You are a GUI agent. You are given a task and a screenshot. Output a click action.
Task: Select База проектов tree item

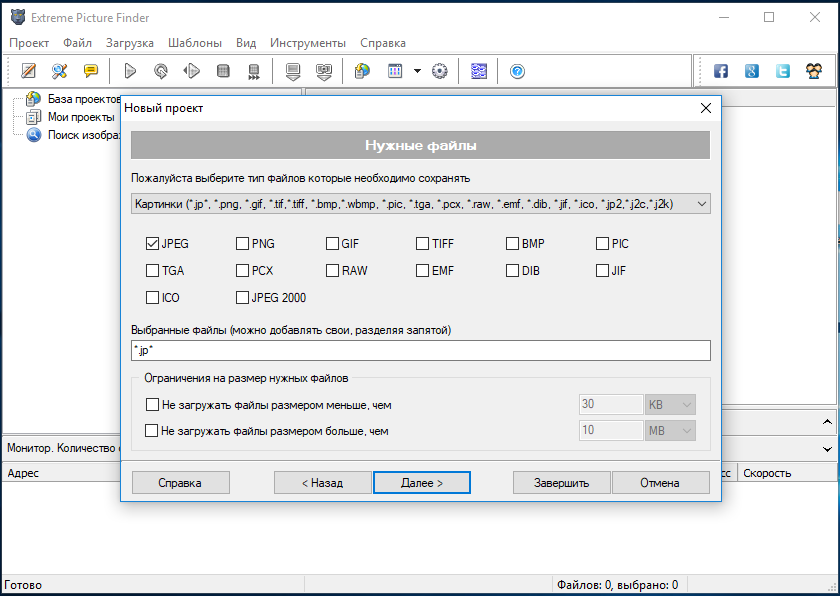click(x=84, y=99)
